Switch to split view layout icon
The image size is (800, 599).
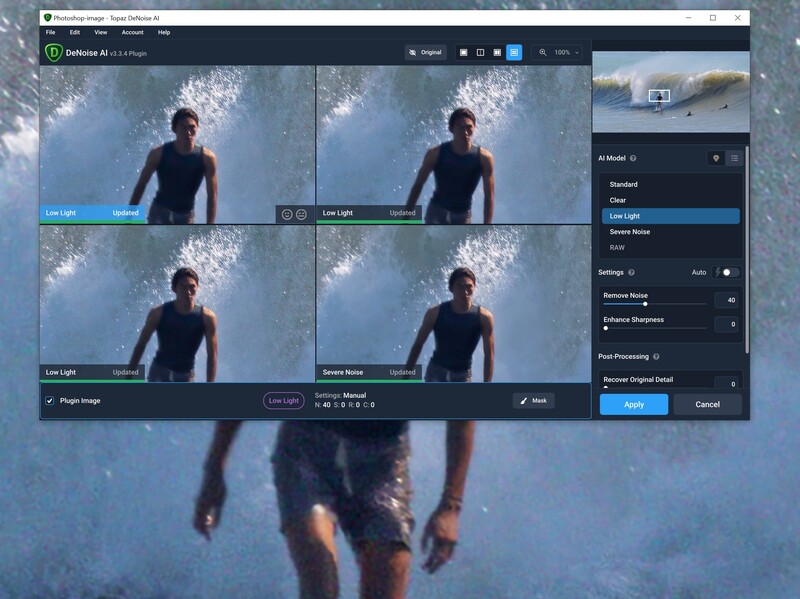[x=480, y=53]
